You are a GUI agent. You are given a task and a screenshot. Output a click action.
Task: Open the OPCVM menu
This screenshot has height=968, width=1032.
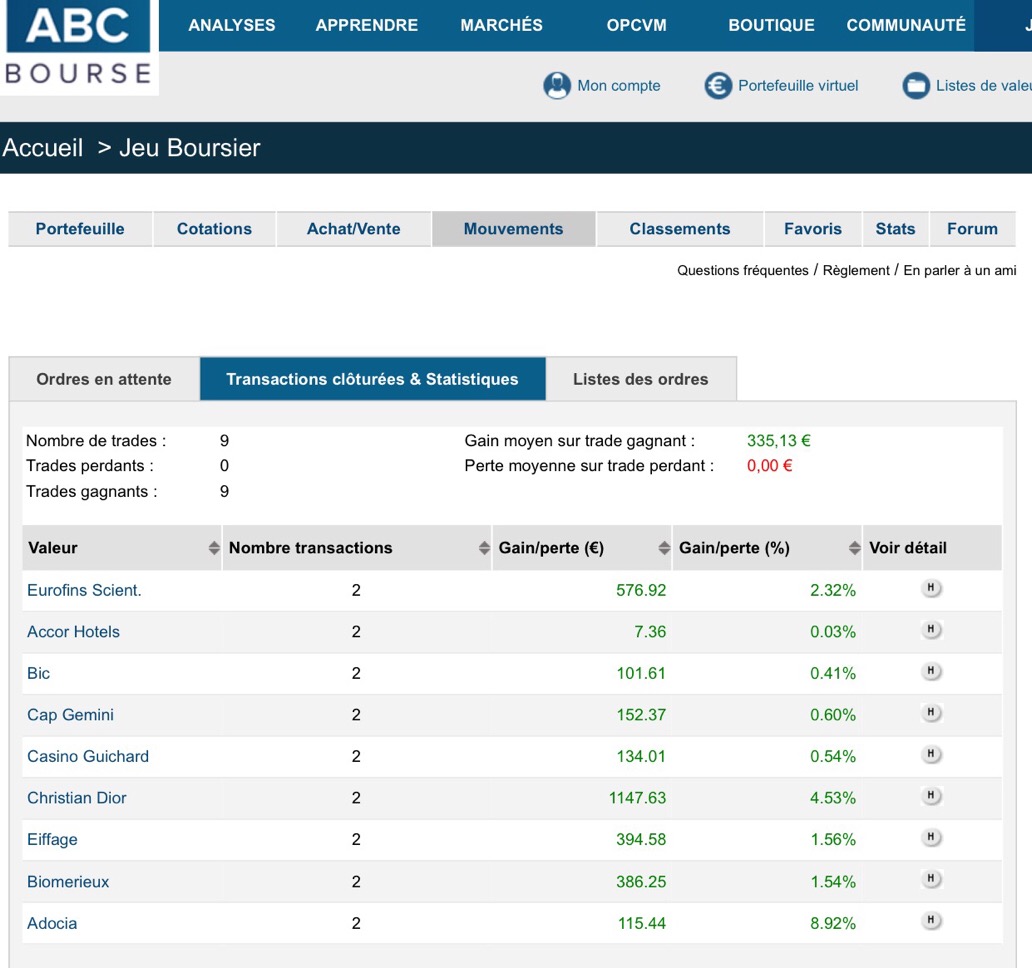[636, 25]
